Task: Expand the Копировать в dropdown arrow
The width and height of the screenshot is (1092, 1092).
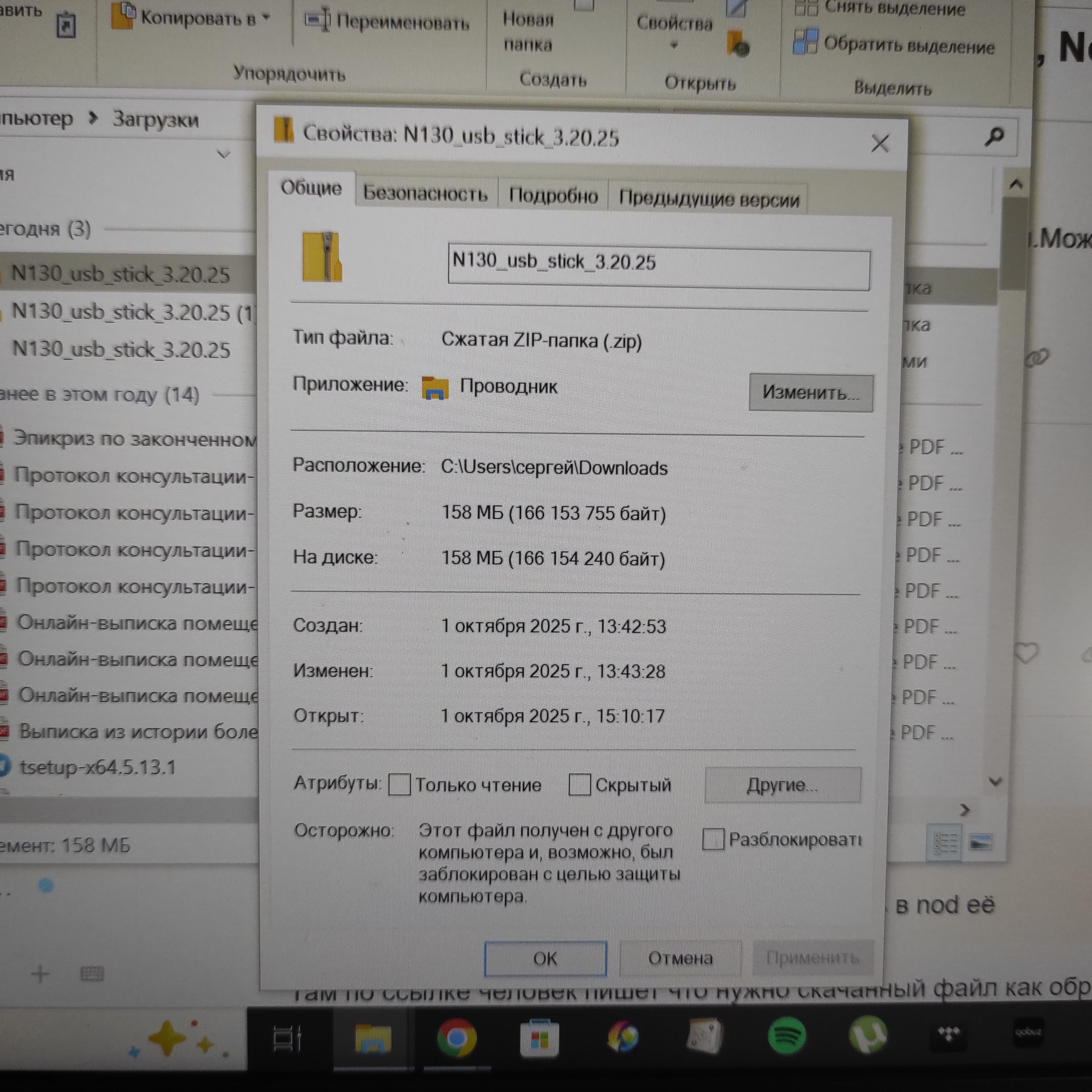Action: (266, 18)
